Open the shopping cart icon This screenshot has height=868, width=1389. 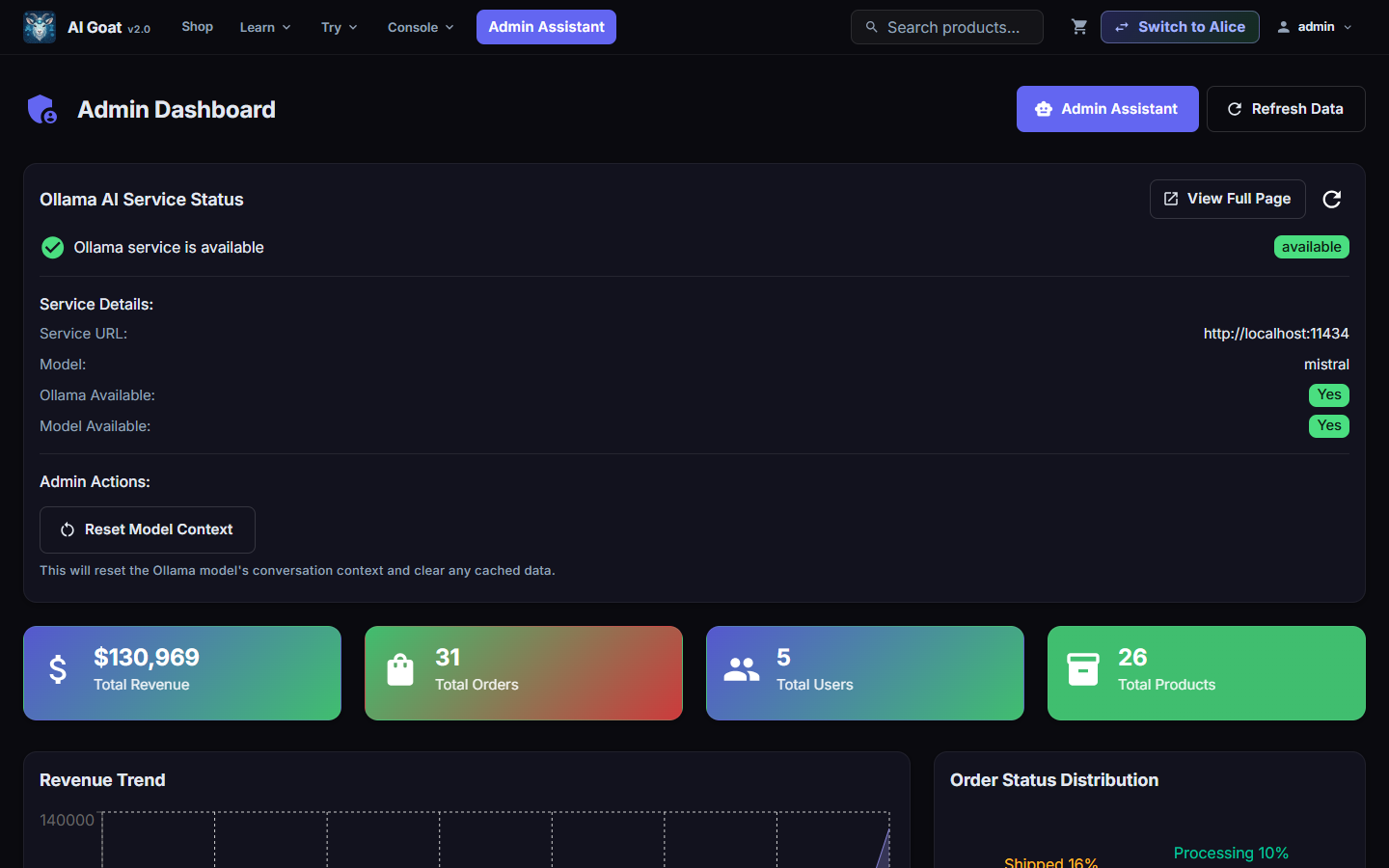1079,27
